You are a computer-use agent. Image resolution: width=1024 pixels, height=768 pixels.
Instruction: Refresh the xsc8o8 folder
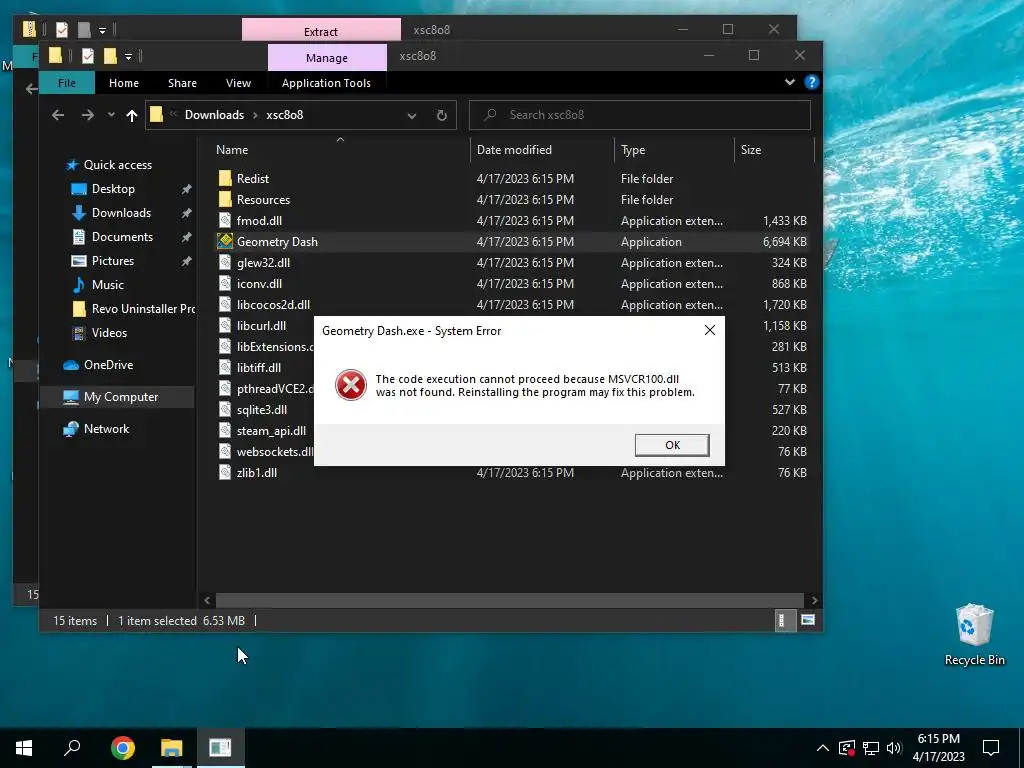click(442, 116)
